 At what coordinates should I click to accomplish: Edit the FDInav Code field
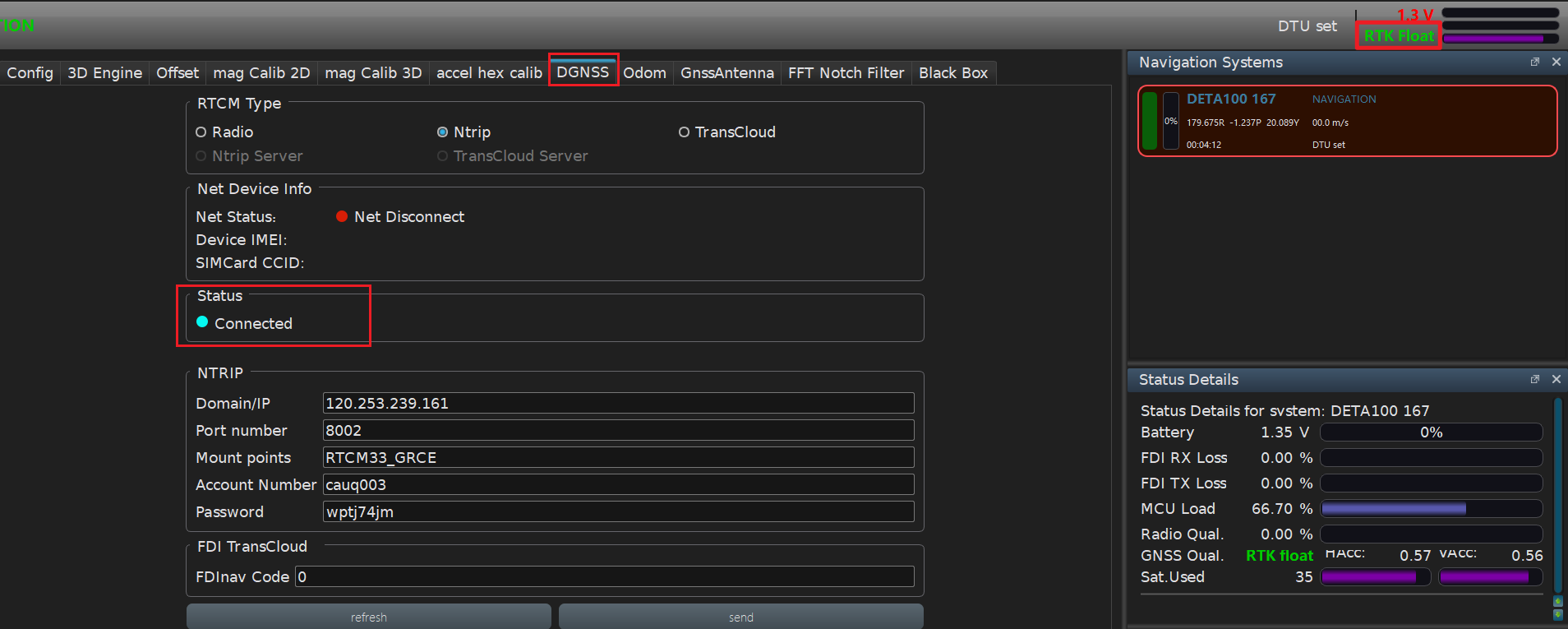605,576
